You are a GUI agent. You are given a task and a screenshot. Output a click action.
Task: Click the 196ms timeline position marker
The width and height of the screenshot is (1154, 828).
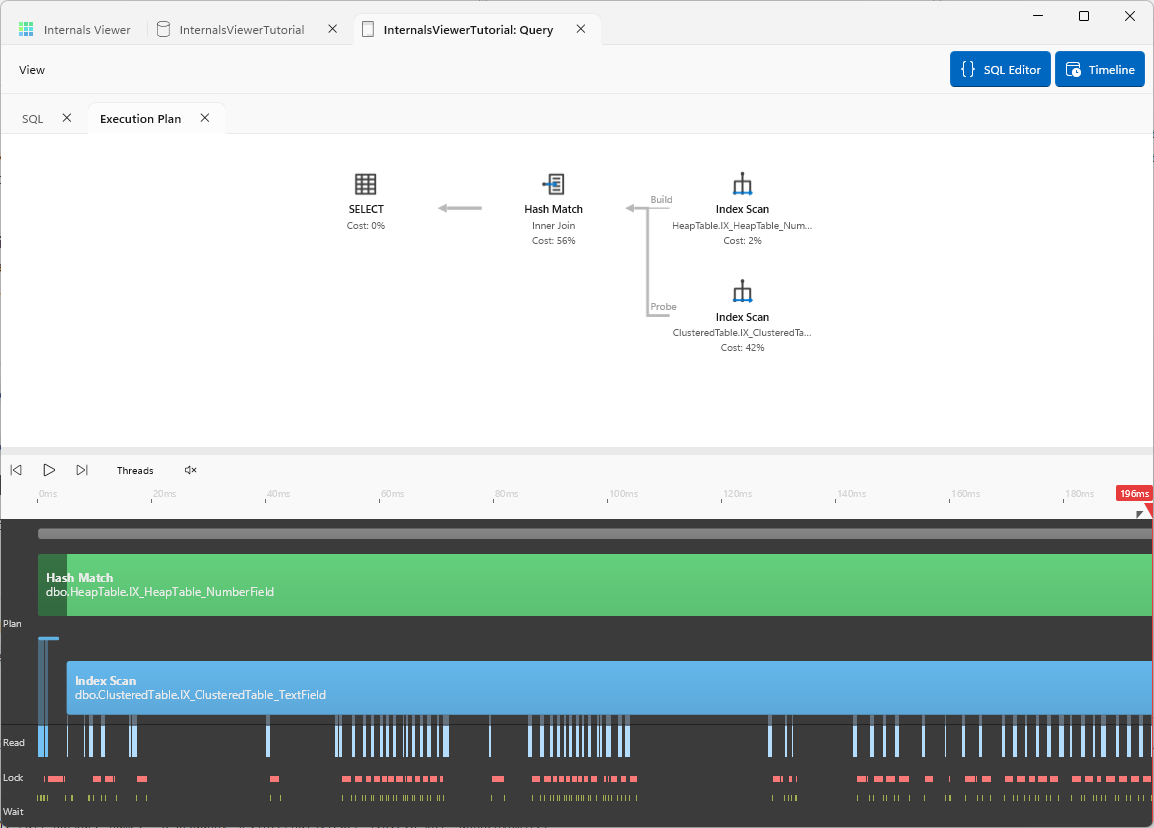pyautogui.click(x=1134, y=493)
